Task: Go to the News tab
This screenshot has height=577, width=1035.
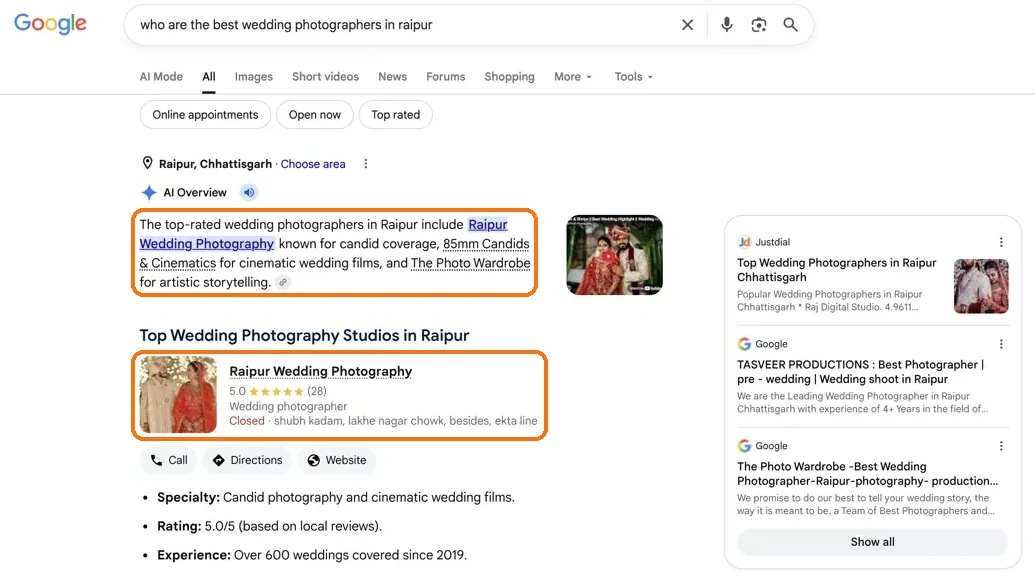Action: click(x=392, y=77)
